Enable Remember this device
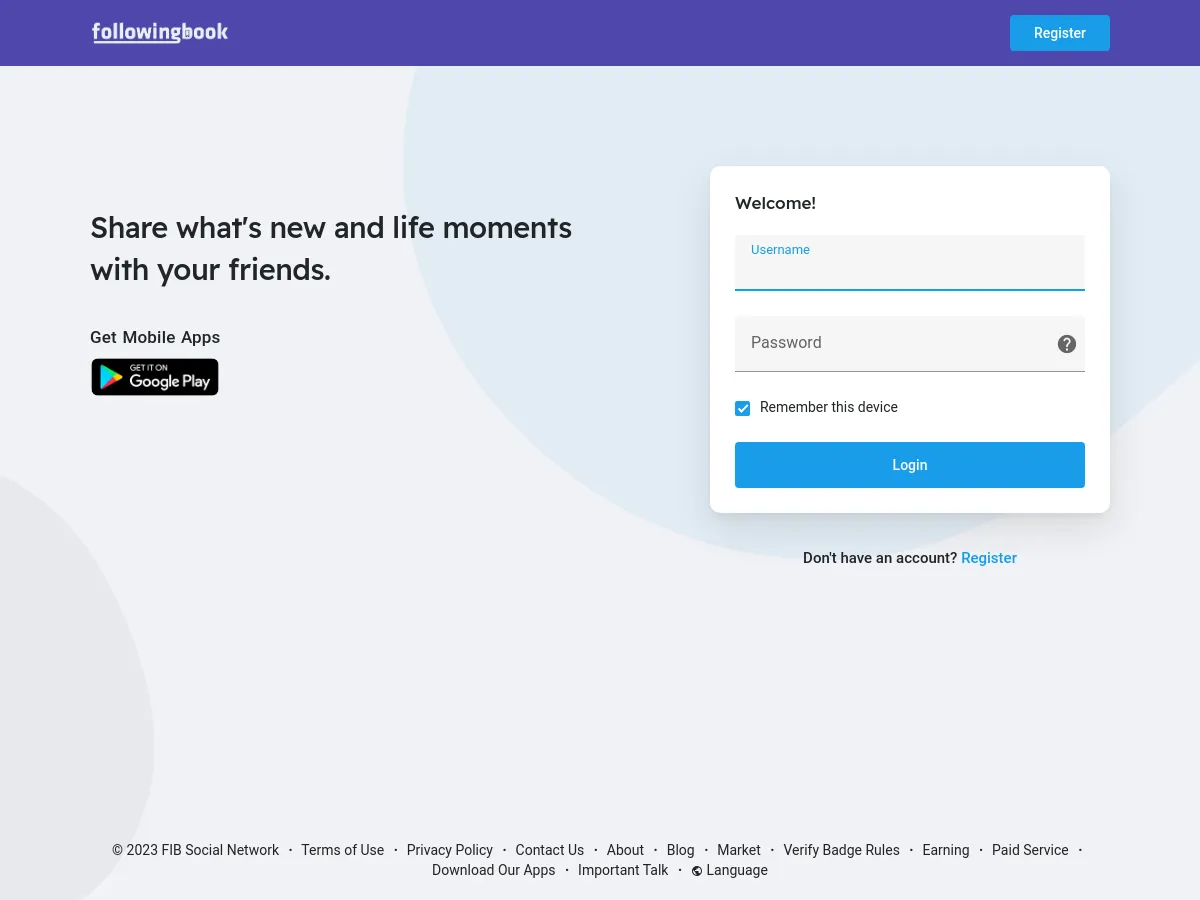This screenshot has height=900, width=1200. [x=742, y=408]
